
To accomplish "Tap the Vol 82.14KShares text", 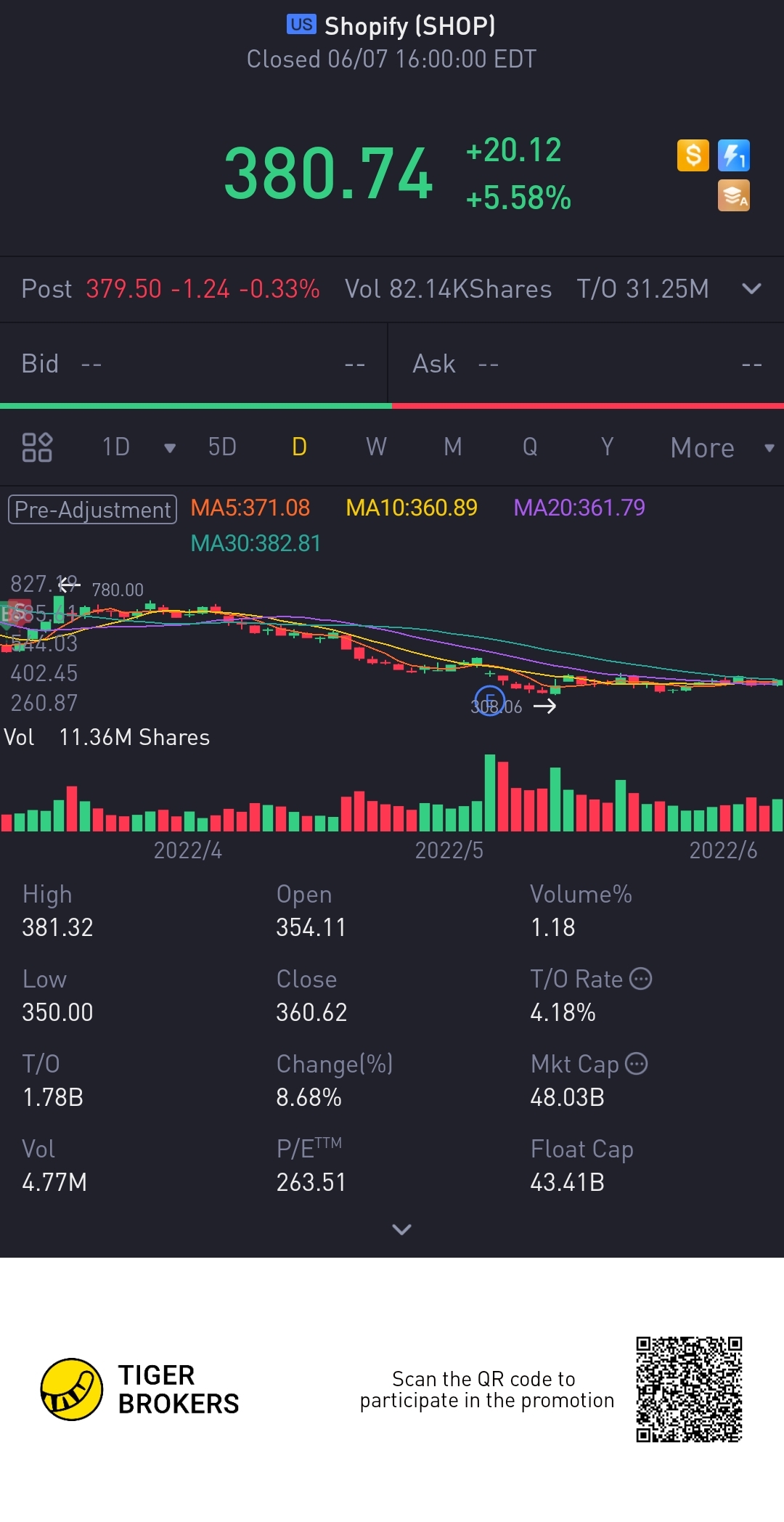I will 448,289.
